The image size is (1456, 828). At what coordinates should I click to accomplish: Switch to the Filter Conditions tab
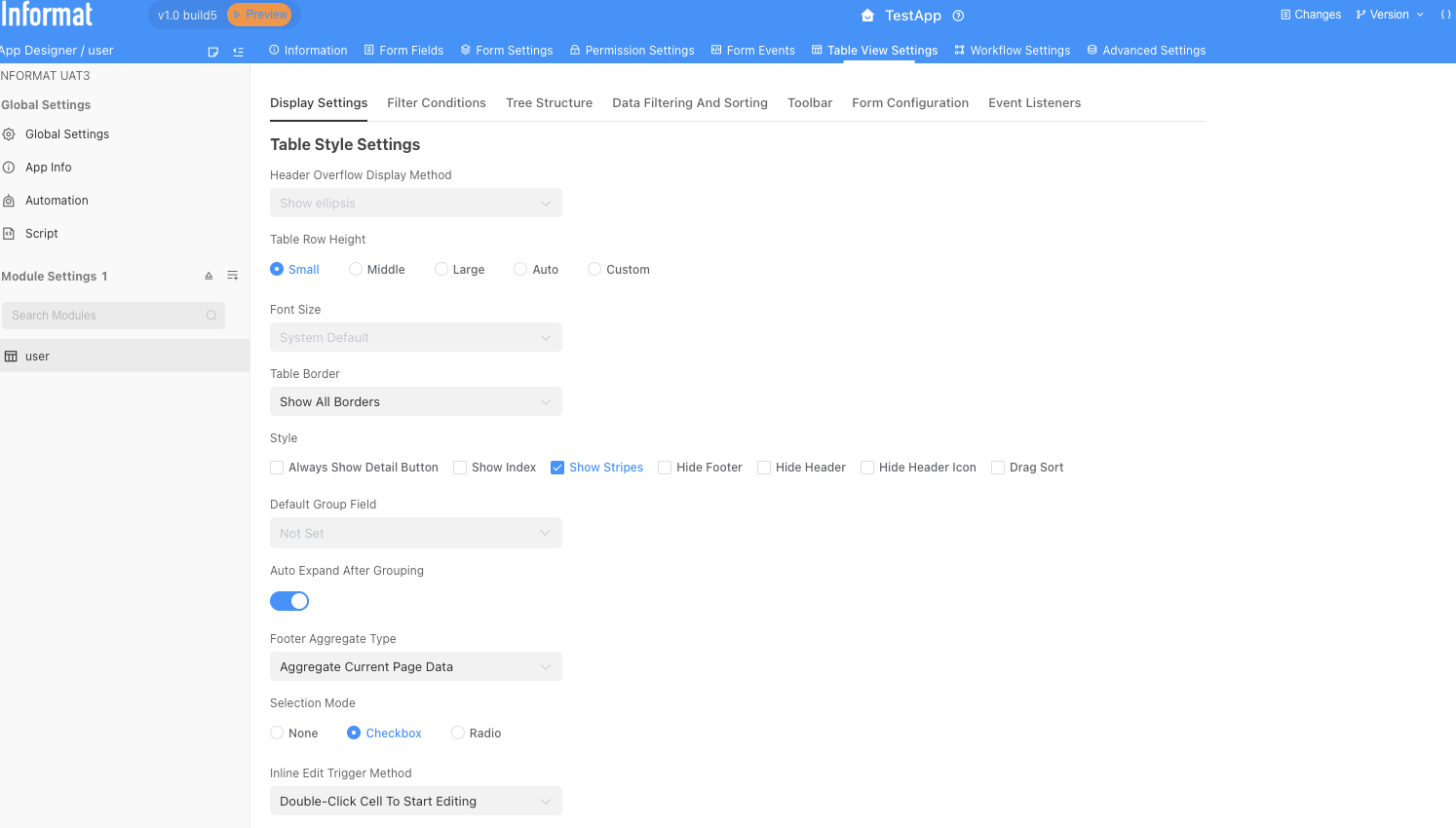[x=437, y=103]
